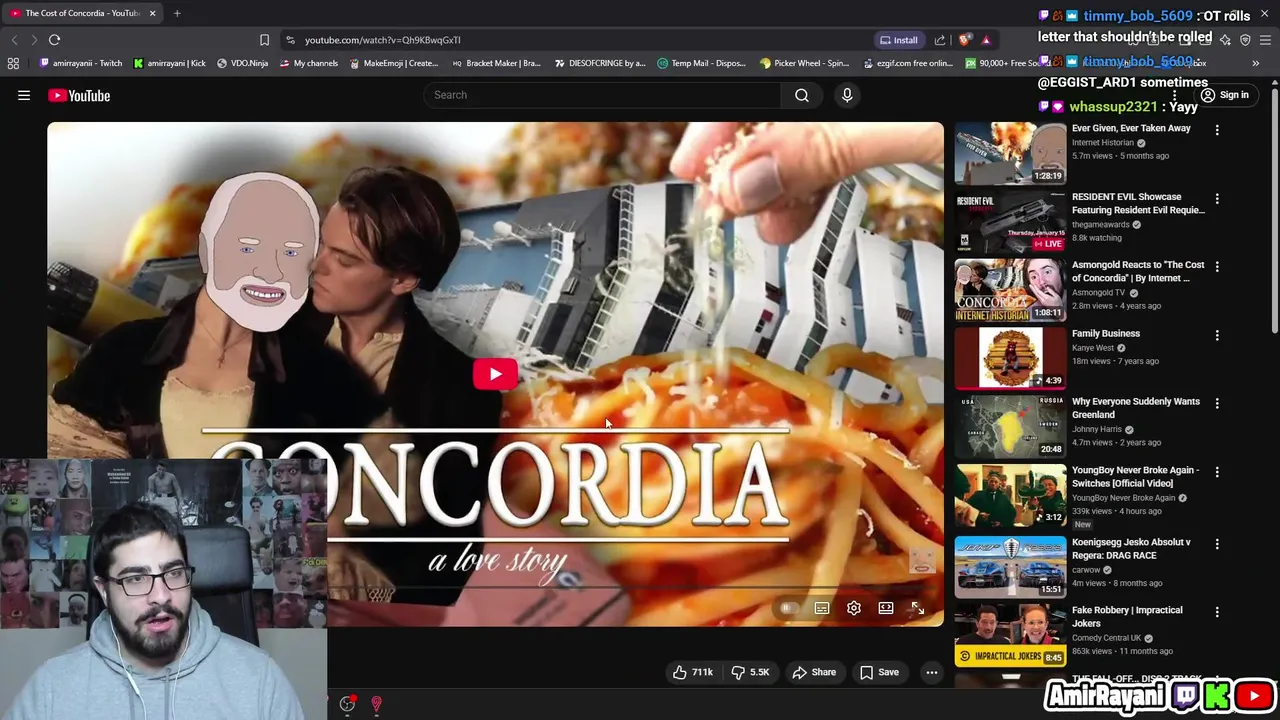Open Picker Wheel bookmark
The width and height of the screenshot is (1280, 720).
804,63
